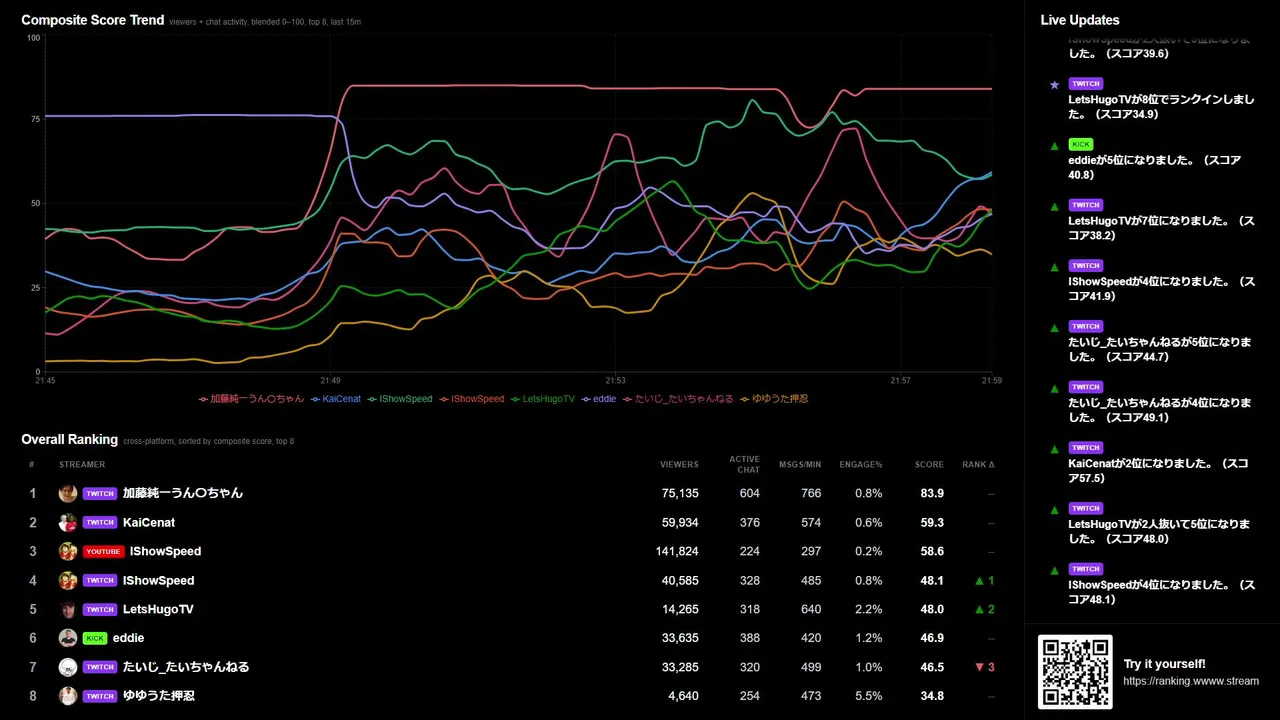Toggle the orange IShowSpeed legend entry

click(472, 399)
